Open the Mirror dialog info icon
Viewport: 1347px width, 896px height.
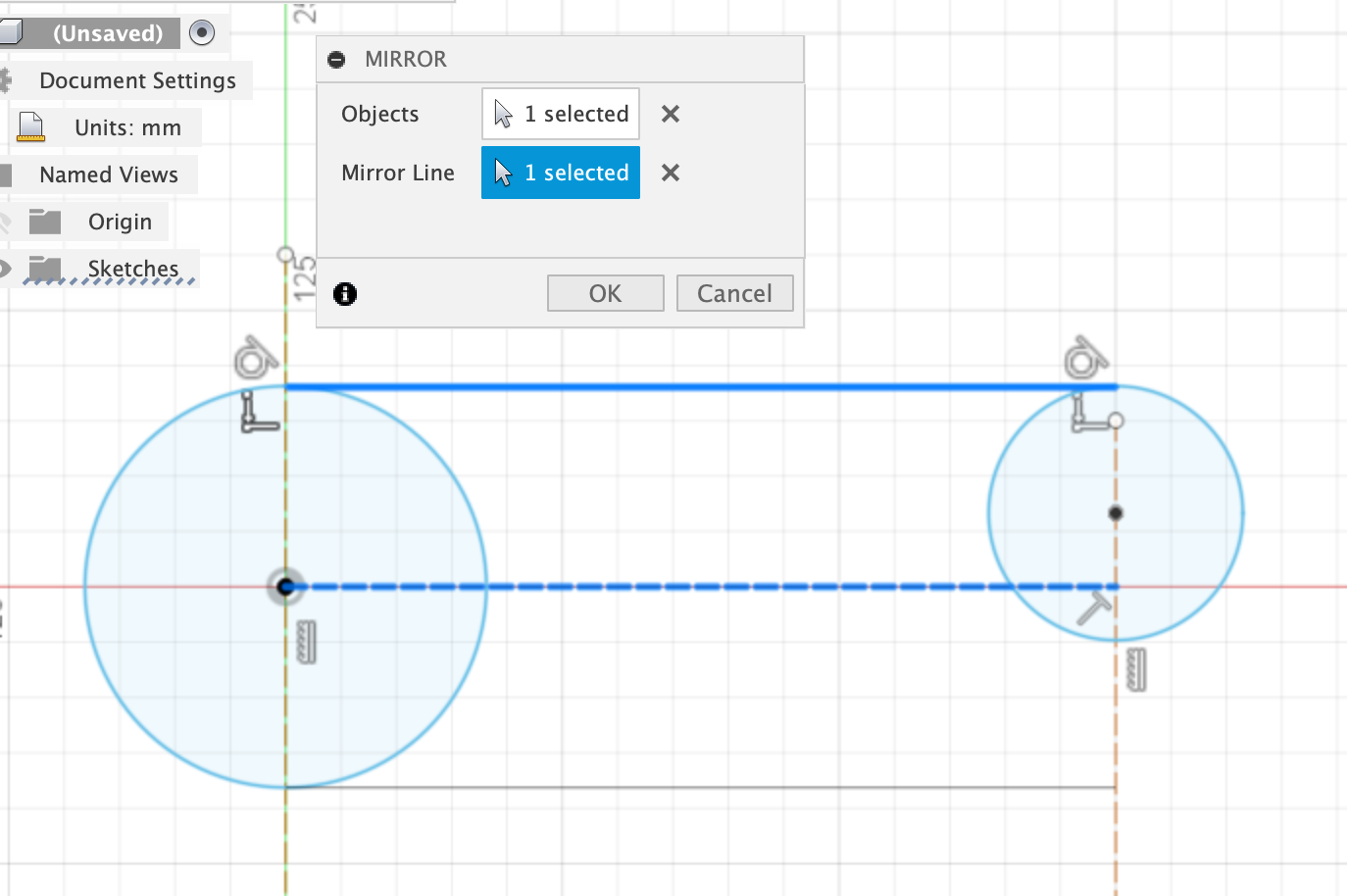tap(345, 293)
